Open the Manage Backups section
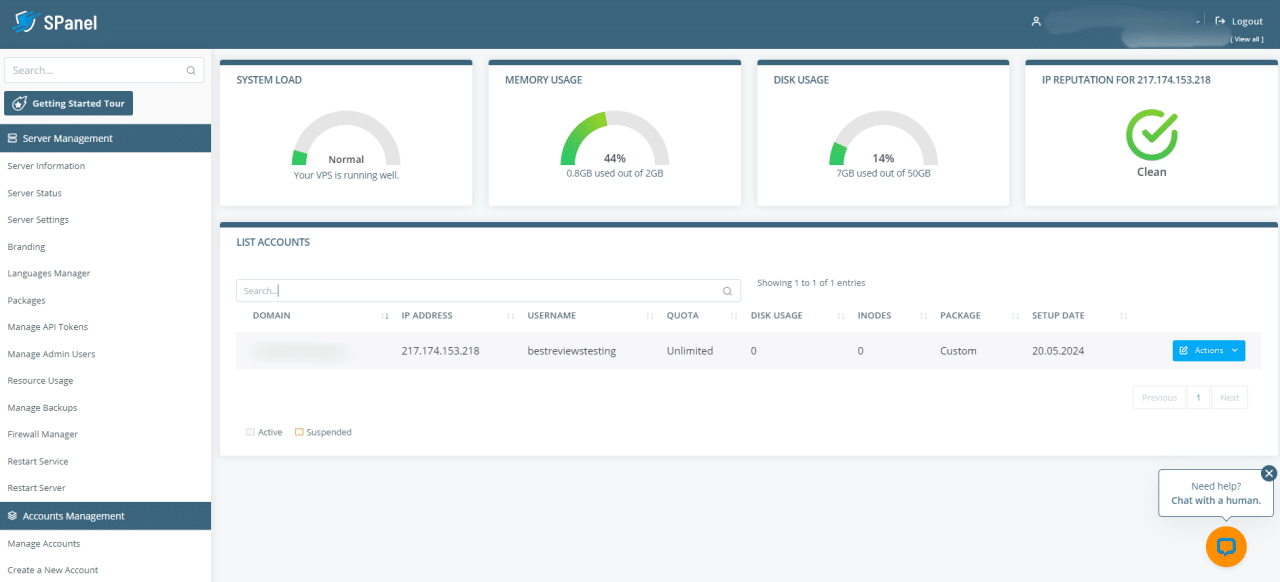Viewport: 1280px width, 582px height. (x=42, y=407)
